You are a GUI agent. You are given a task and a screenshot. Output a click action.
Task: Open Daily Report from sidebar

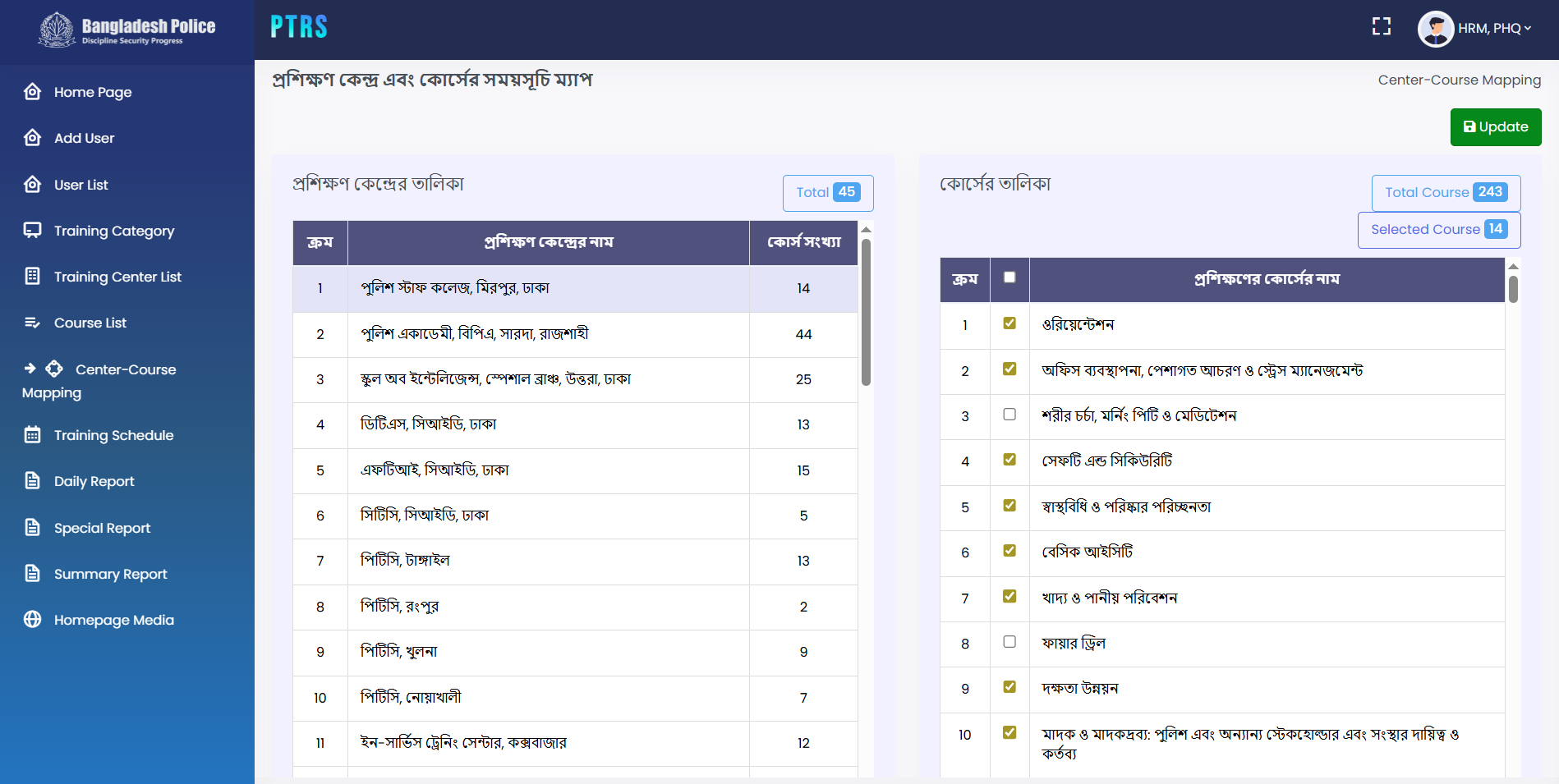pos(94,481)
